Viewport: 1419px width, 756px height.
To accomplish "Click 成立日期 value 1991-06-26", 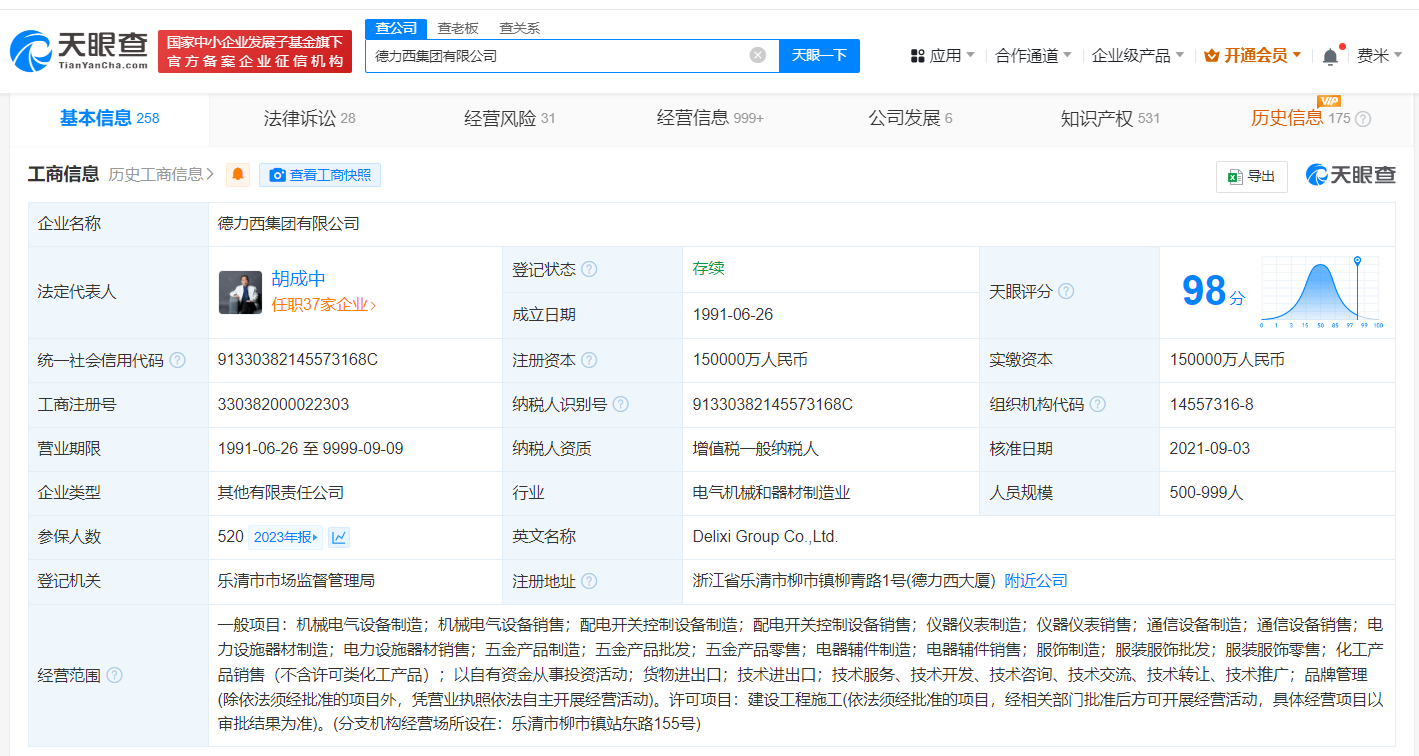I will 732,314.
